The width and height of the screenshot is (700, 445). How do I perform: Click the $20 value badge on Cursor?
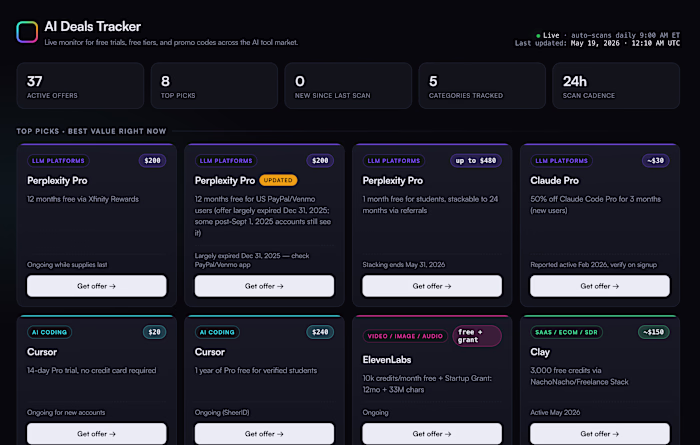coord(154,332)
